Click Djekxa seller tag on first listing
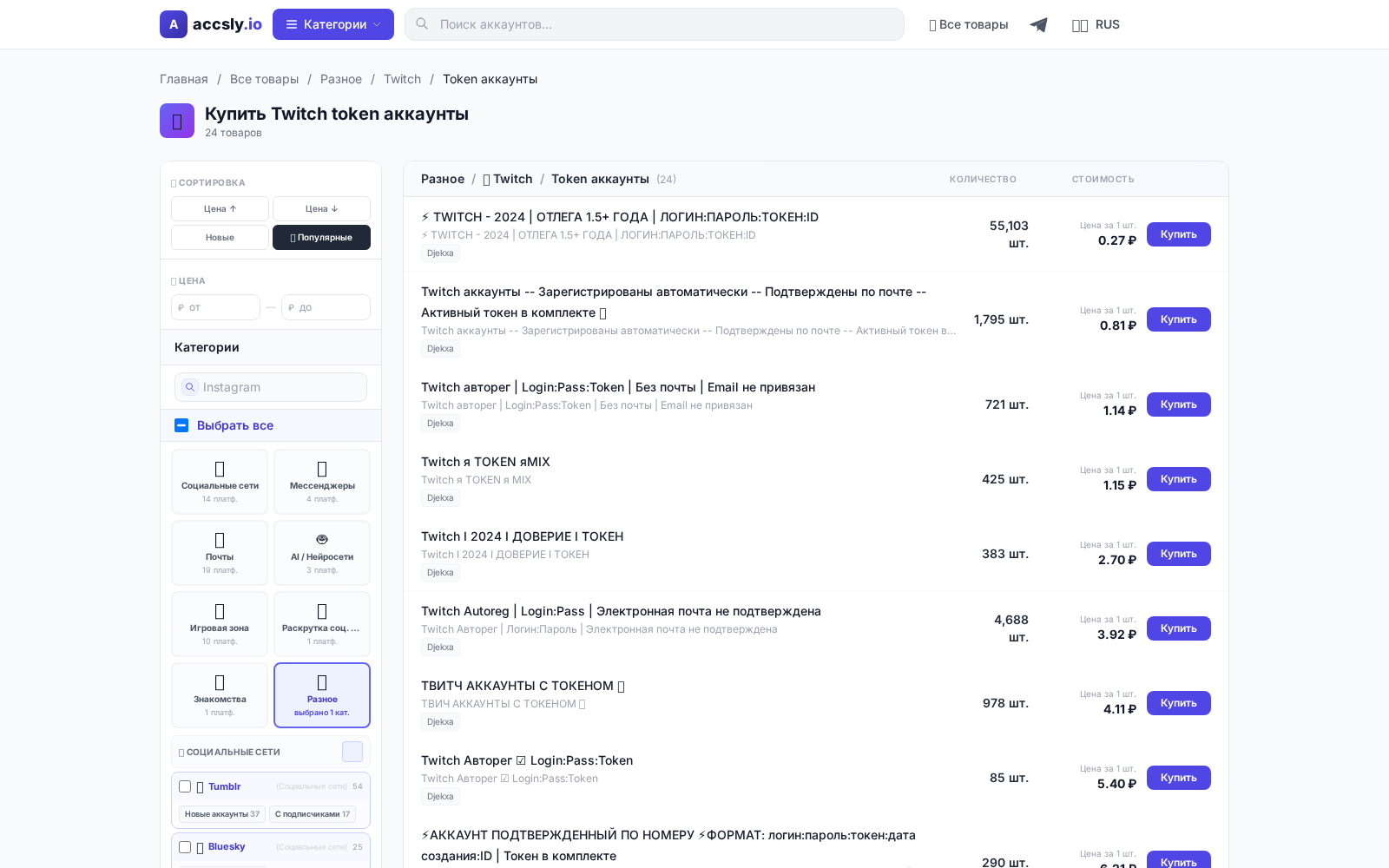The width and height of the screenshot is (1389, 868). (440, 253)
